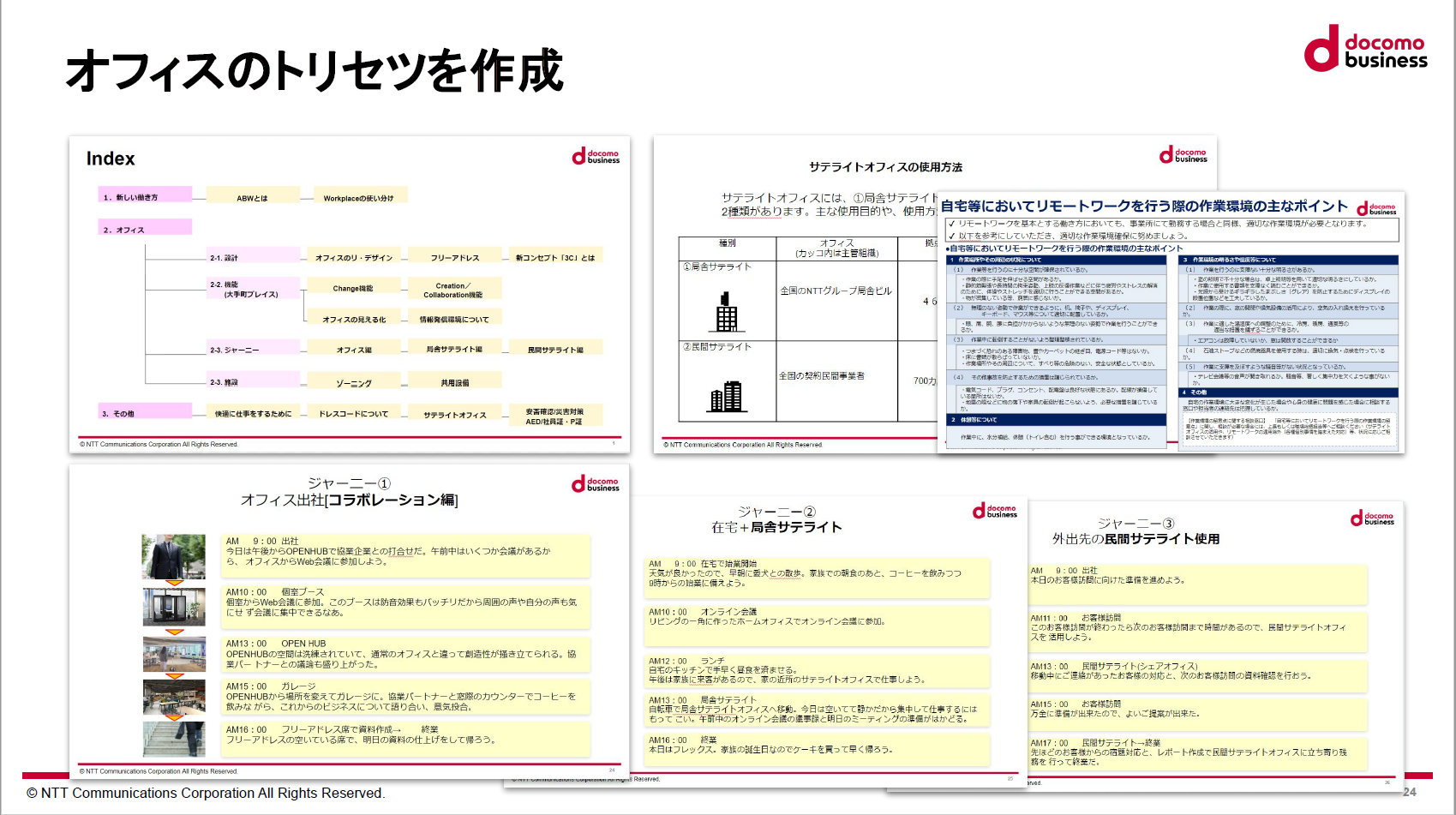Click the '共用設備' index box
Image resolution: width=1456 pixels, height=815 pixels.
[x=455, y=381]
